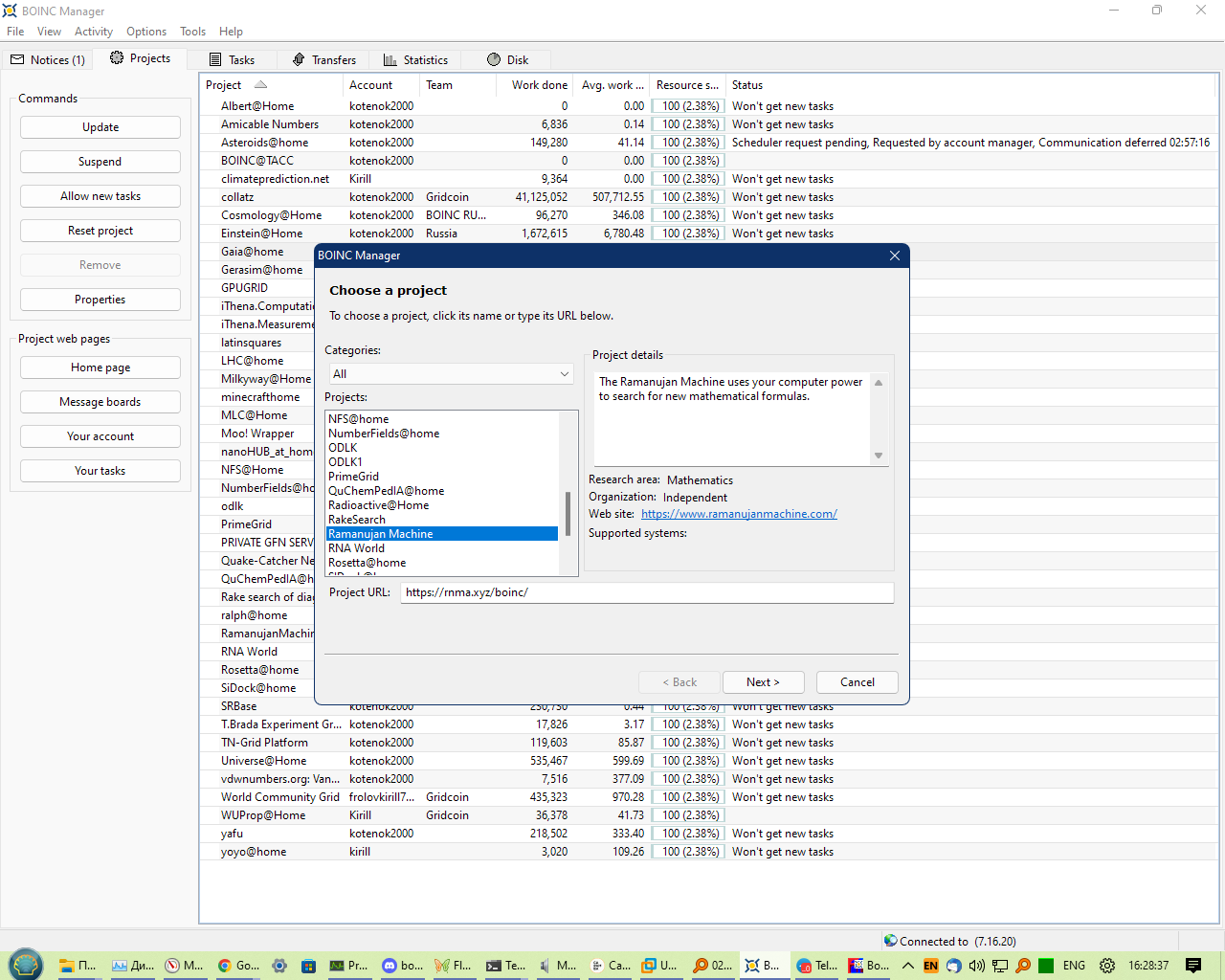The image size is (1225, 980).
Task: Click the Connected status globe icon
Action: [890, 941]
